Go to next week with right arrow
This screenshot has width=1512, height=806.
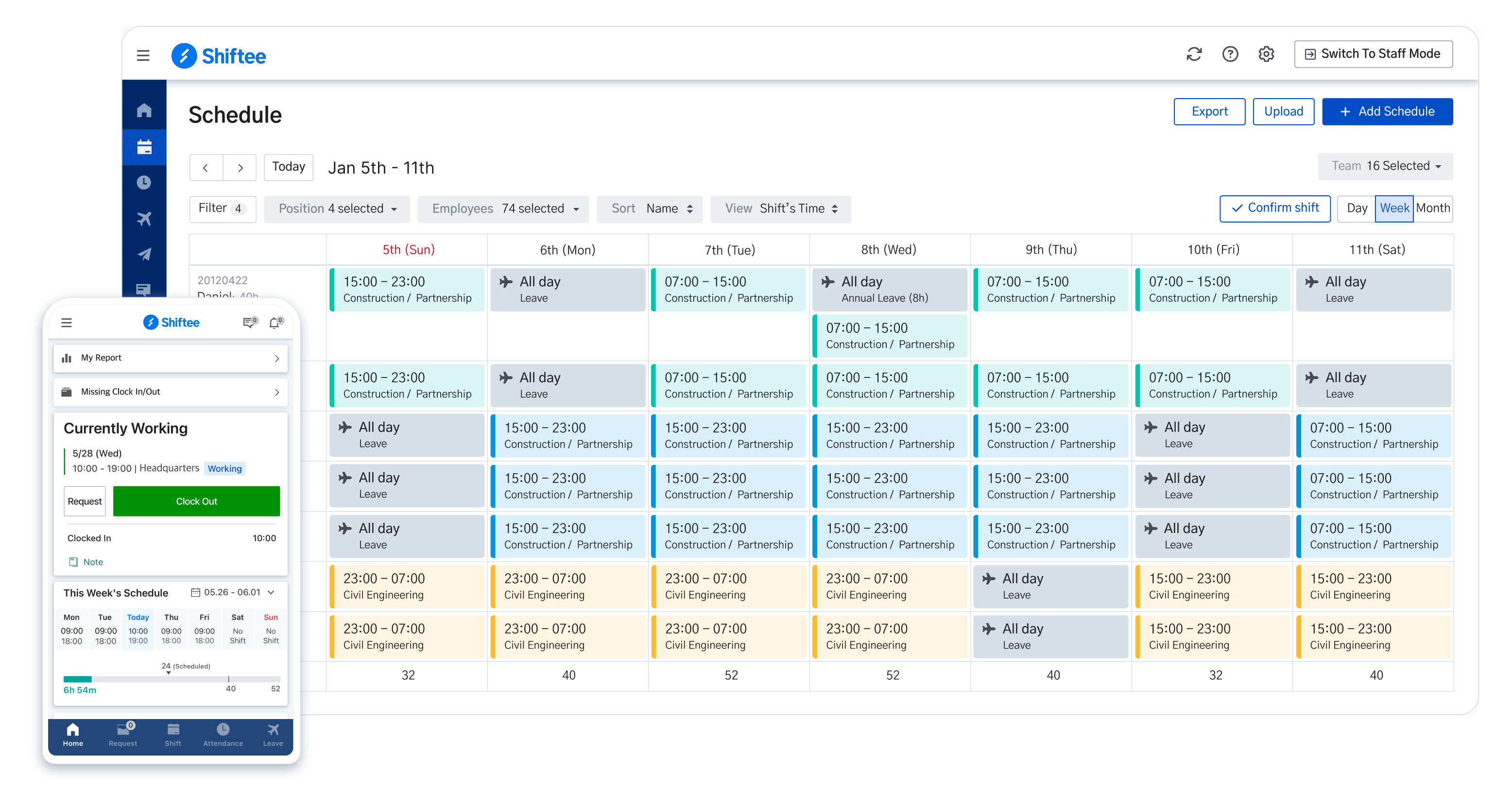click(240, 167)
